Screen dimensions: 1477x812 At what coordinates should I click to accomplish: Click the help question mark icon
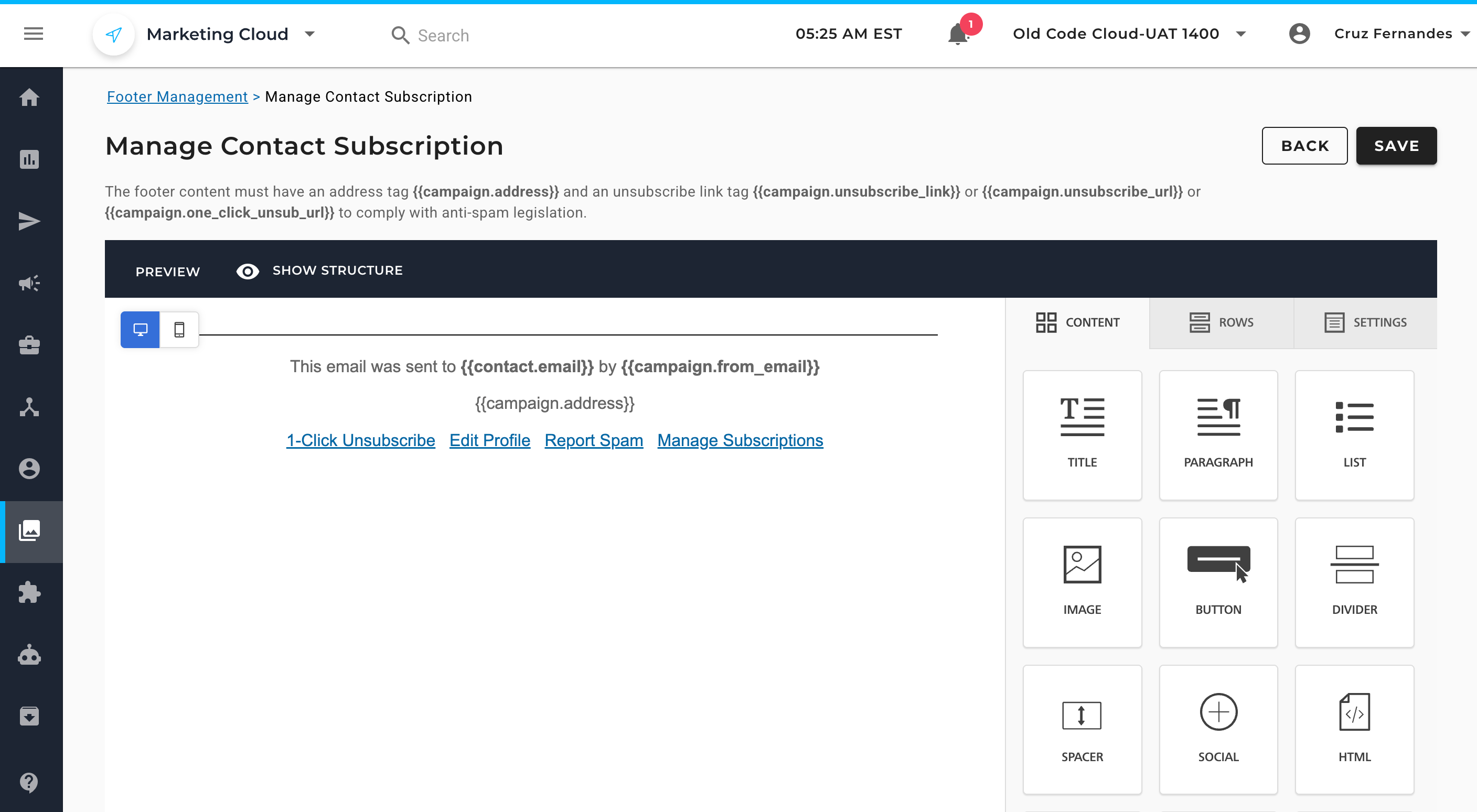pos(30,782)
